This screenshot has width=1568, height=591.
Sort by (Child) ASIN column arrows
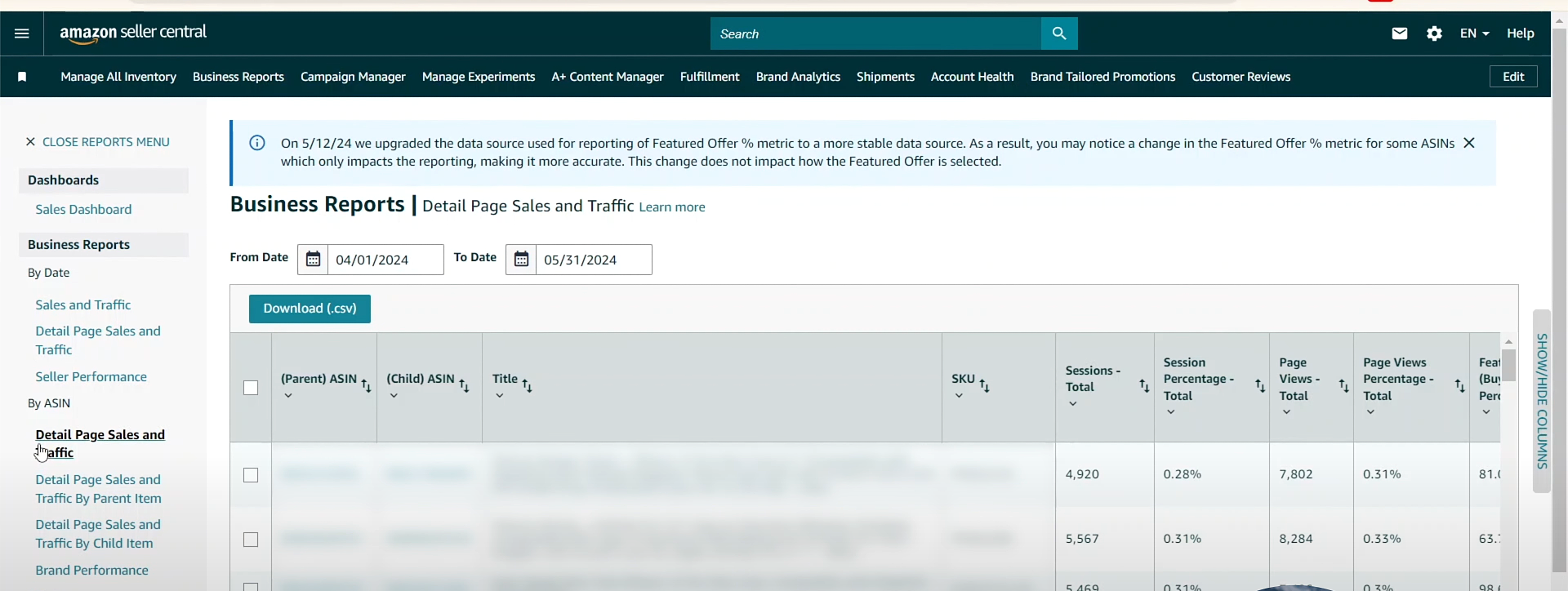[x=464, y=386]
